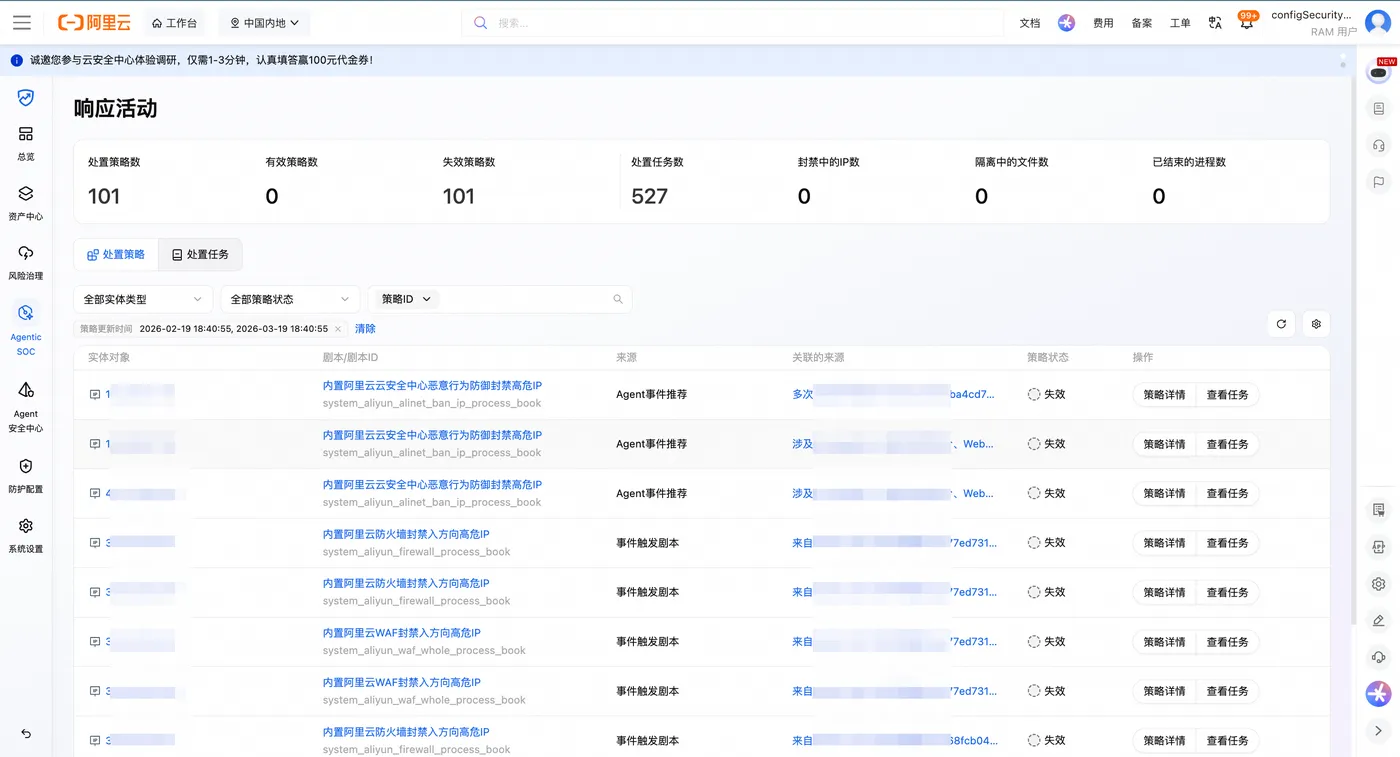Click the 101 value under 失效策略数
This screenshot has height=757, width=1400.
point(459,196)
